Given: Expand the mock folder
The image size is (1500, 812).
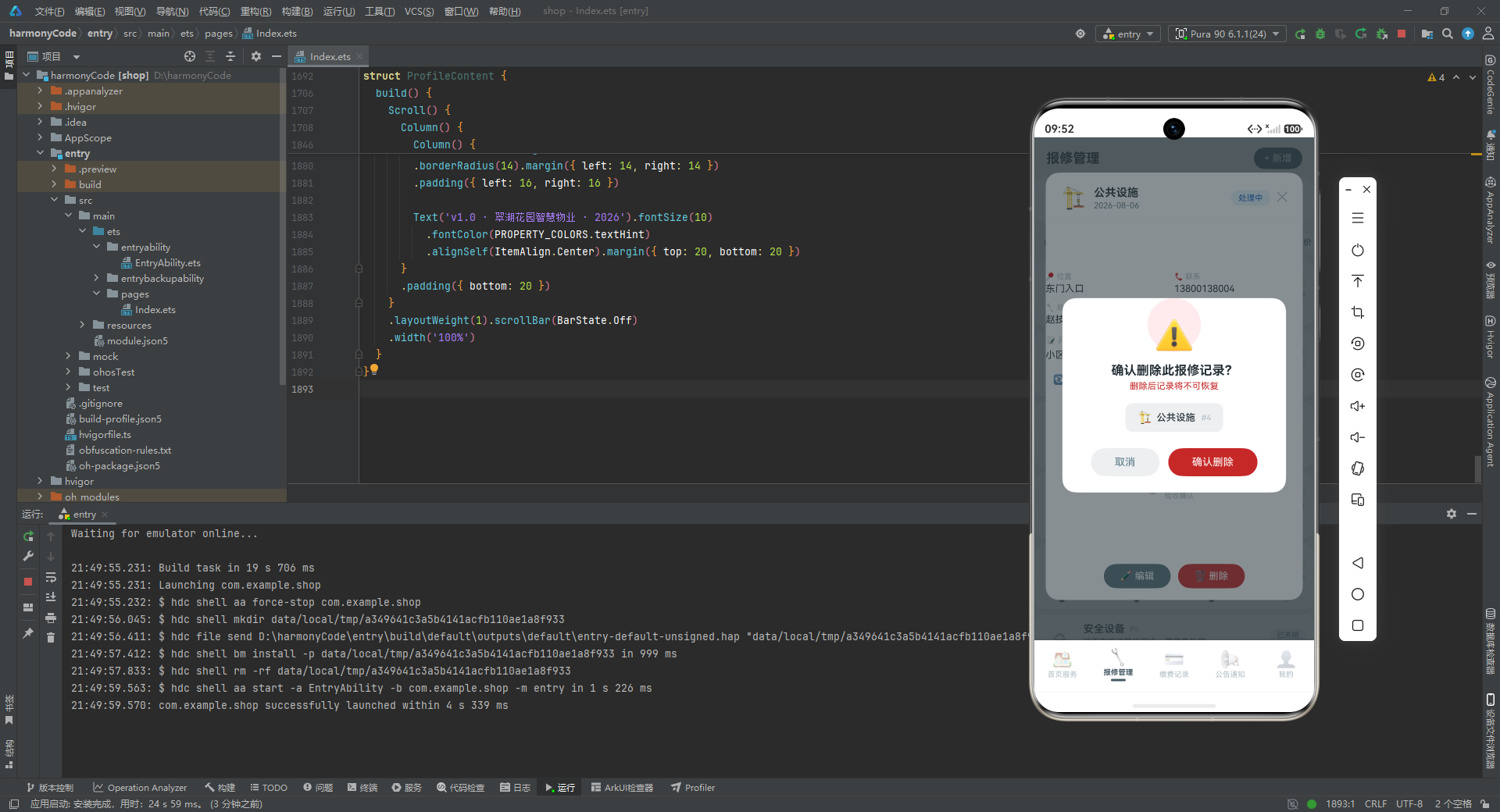Looking at the screenshot, I should pos(69,356).
